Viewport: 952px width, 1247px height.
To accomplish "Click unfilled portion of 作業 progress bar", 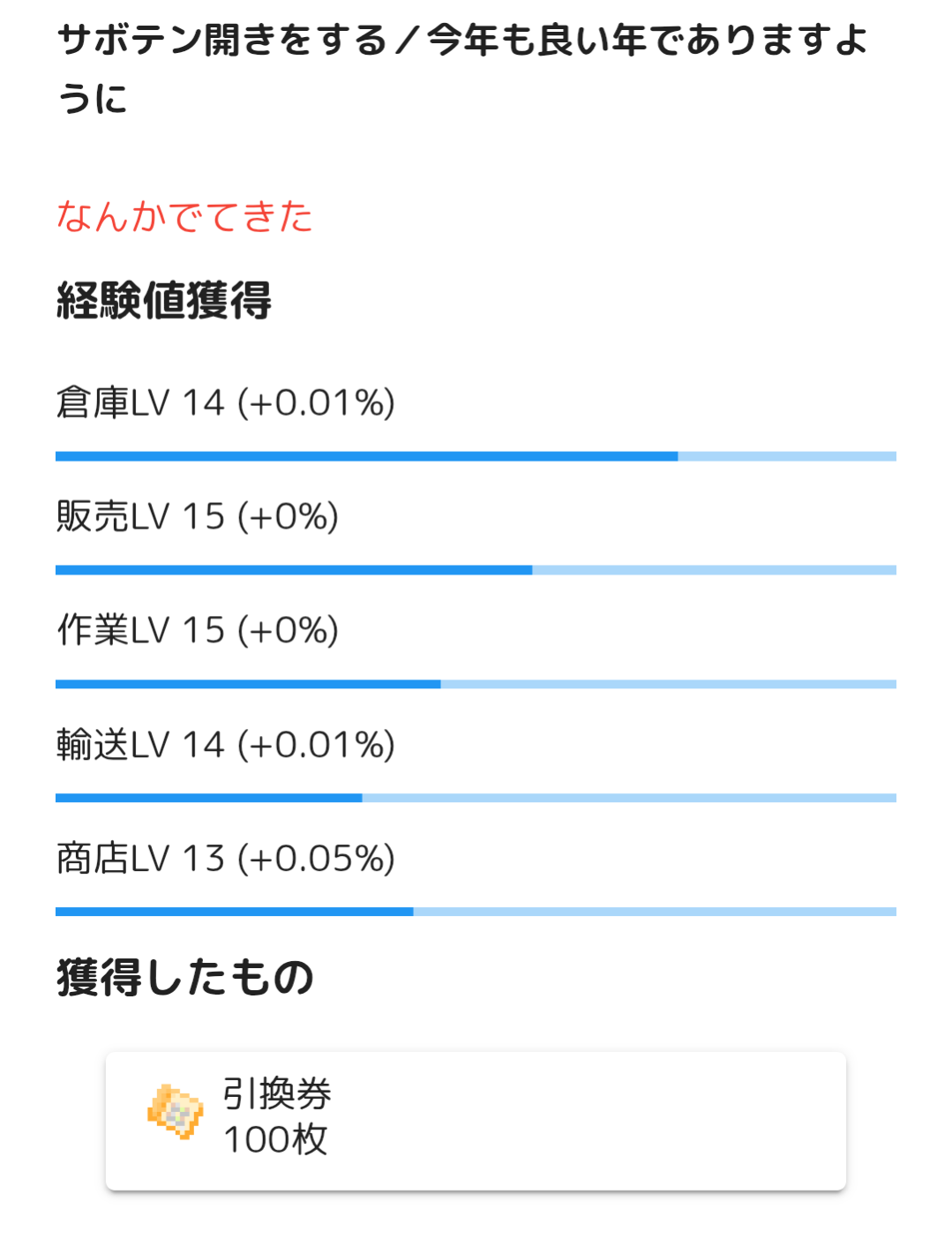I will [668, 684].
